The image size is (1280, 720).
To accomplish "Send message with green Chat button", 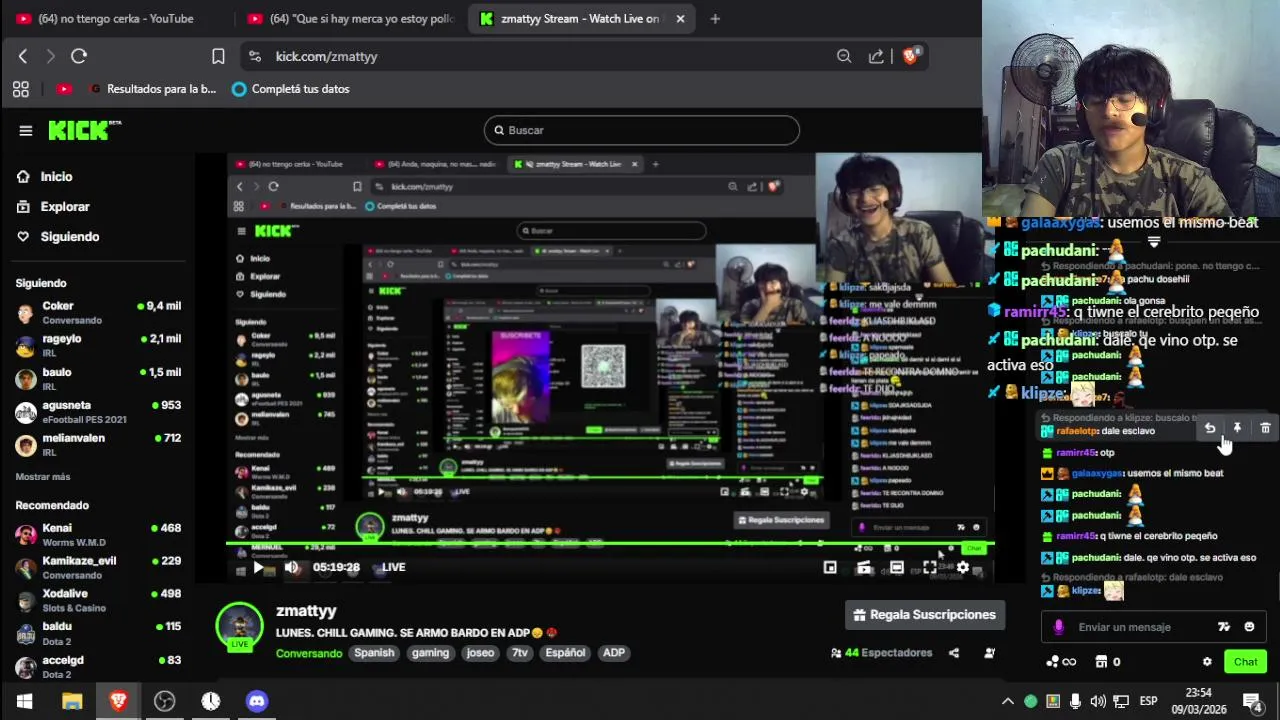I will 1245,662.
